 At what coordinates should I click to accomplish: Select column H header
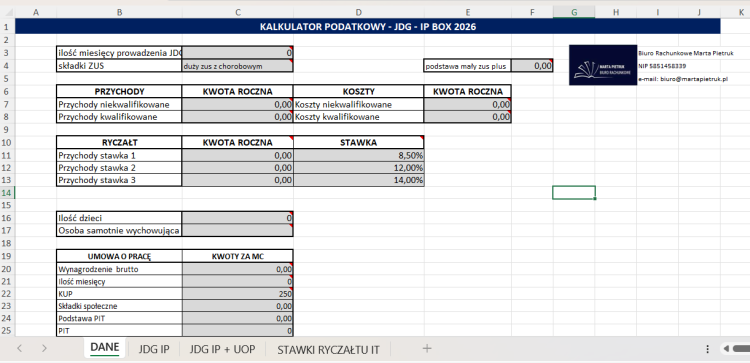coord(616,12)
